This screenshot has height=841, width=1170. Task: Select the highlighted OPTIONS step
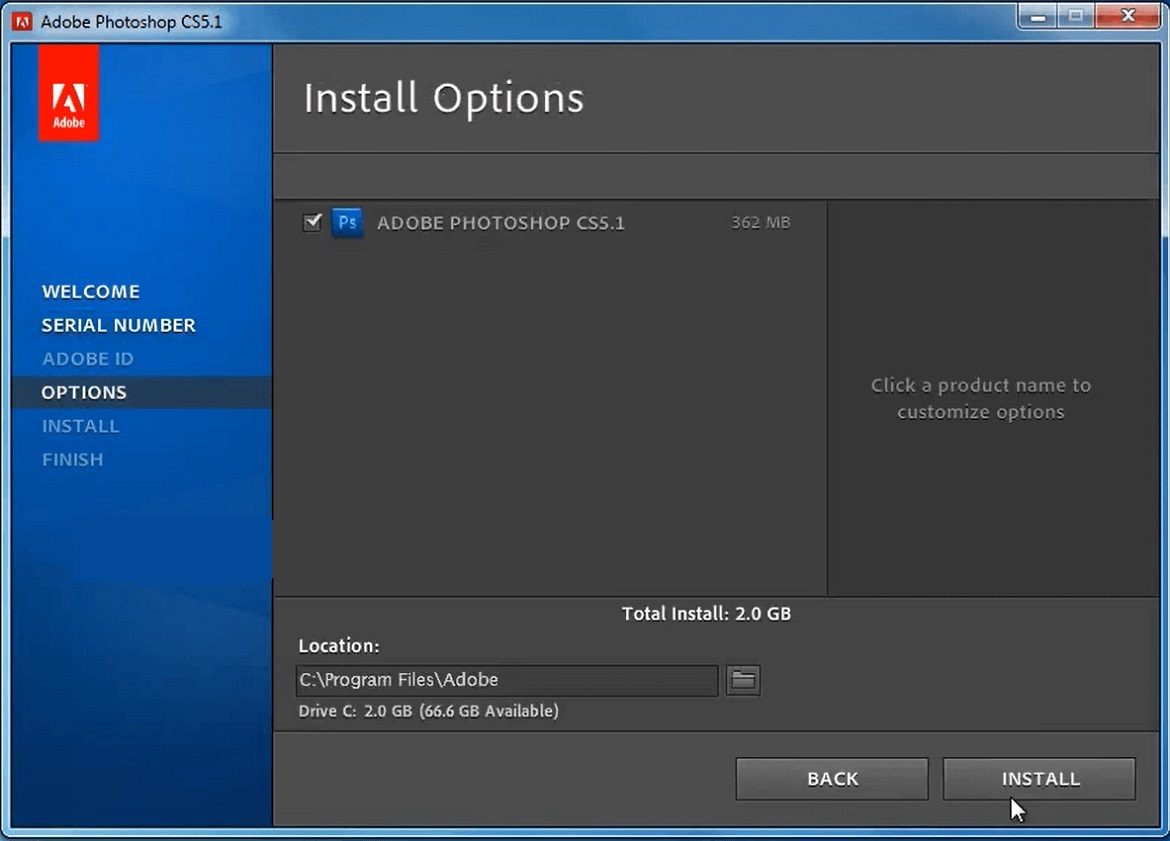(x=142, y=393)
